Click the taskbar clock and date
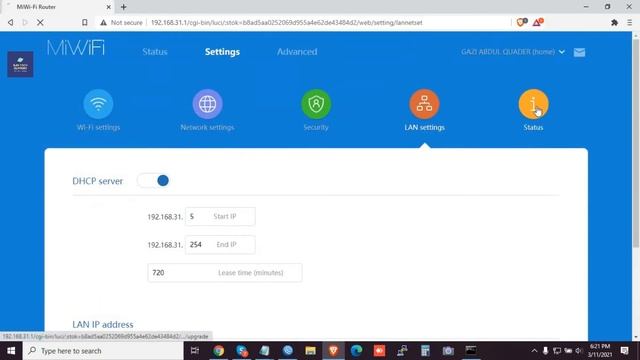 (600, 351)
